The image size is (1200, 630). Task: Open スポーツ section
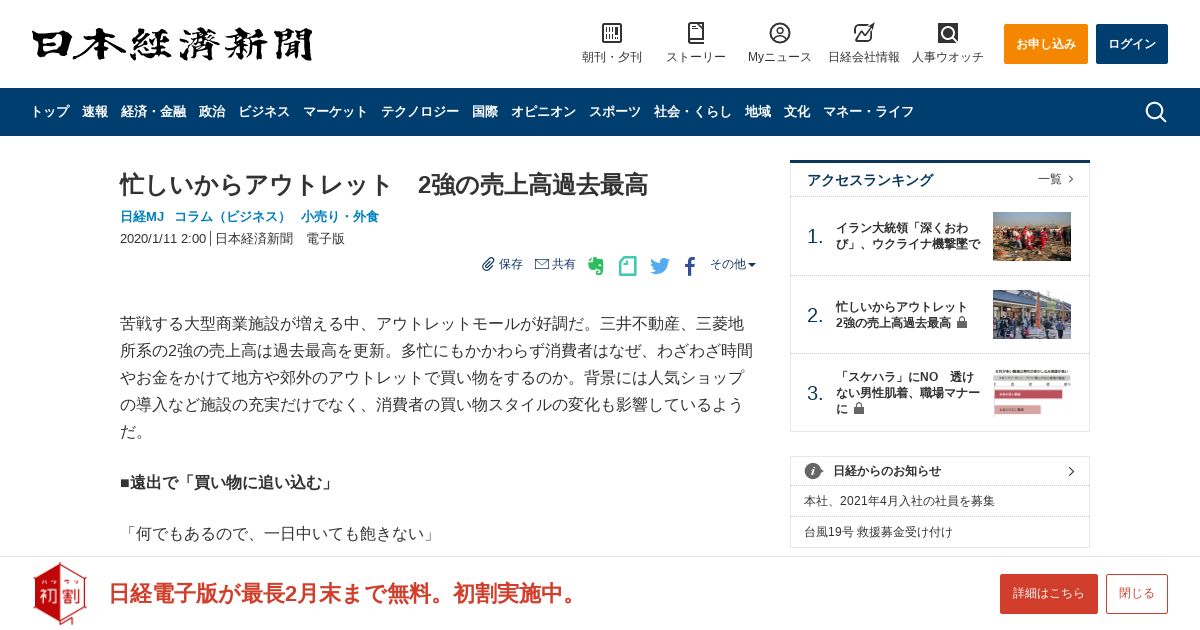pos(615,112)
